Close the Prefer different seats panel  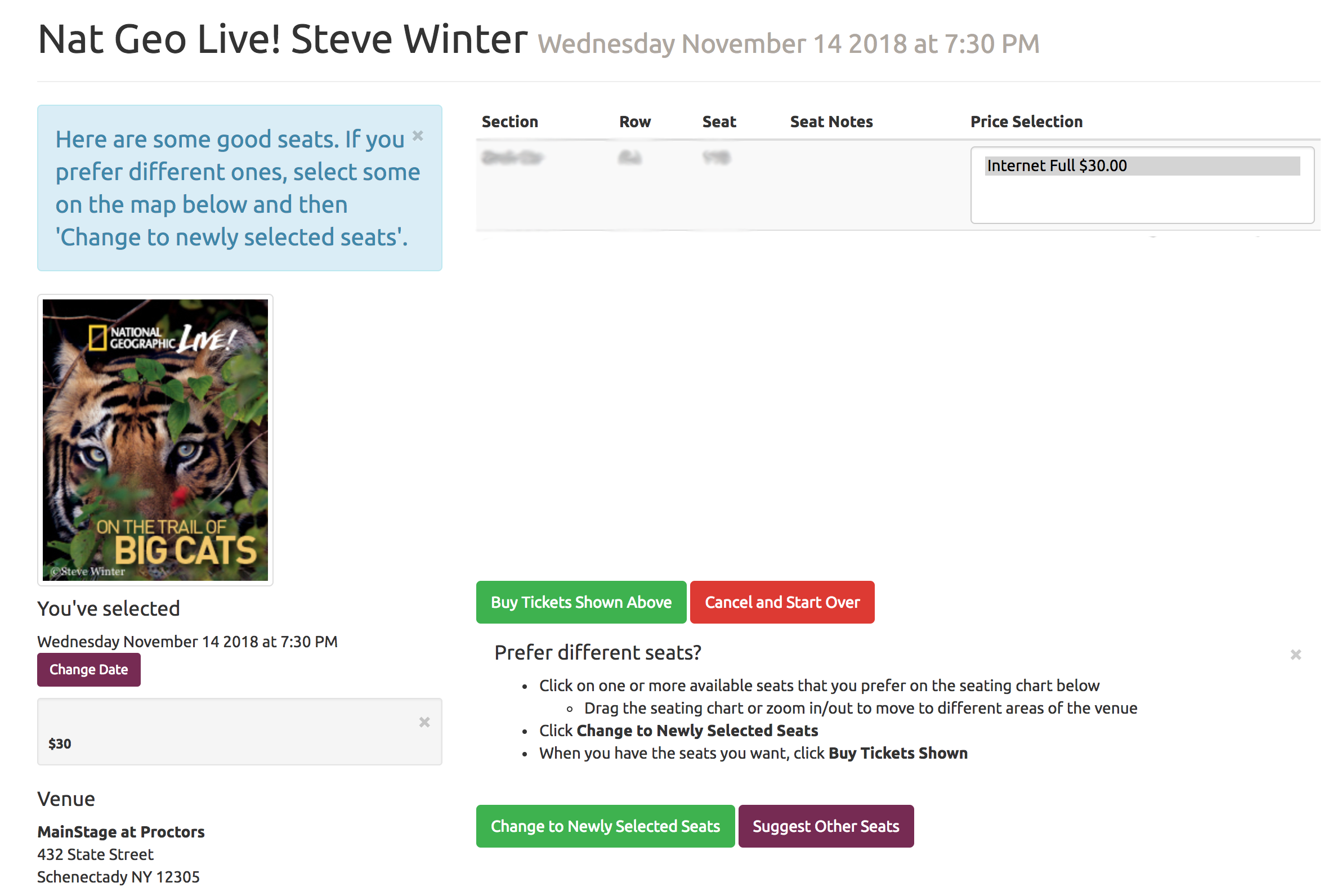(1295, 655)
